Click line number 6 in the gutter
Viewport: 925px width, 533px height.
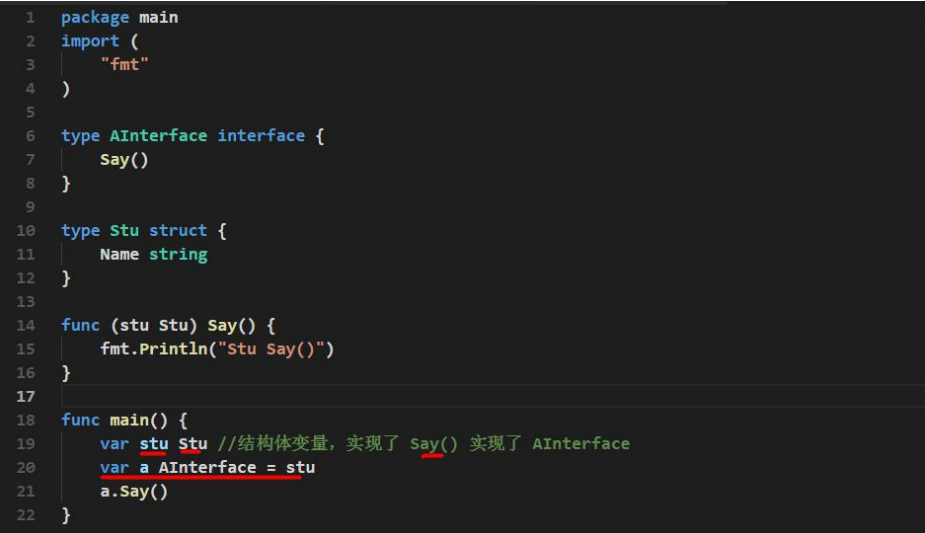30,136
